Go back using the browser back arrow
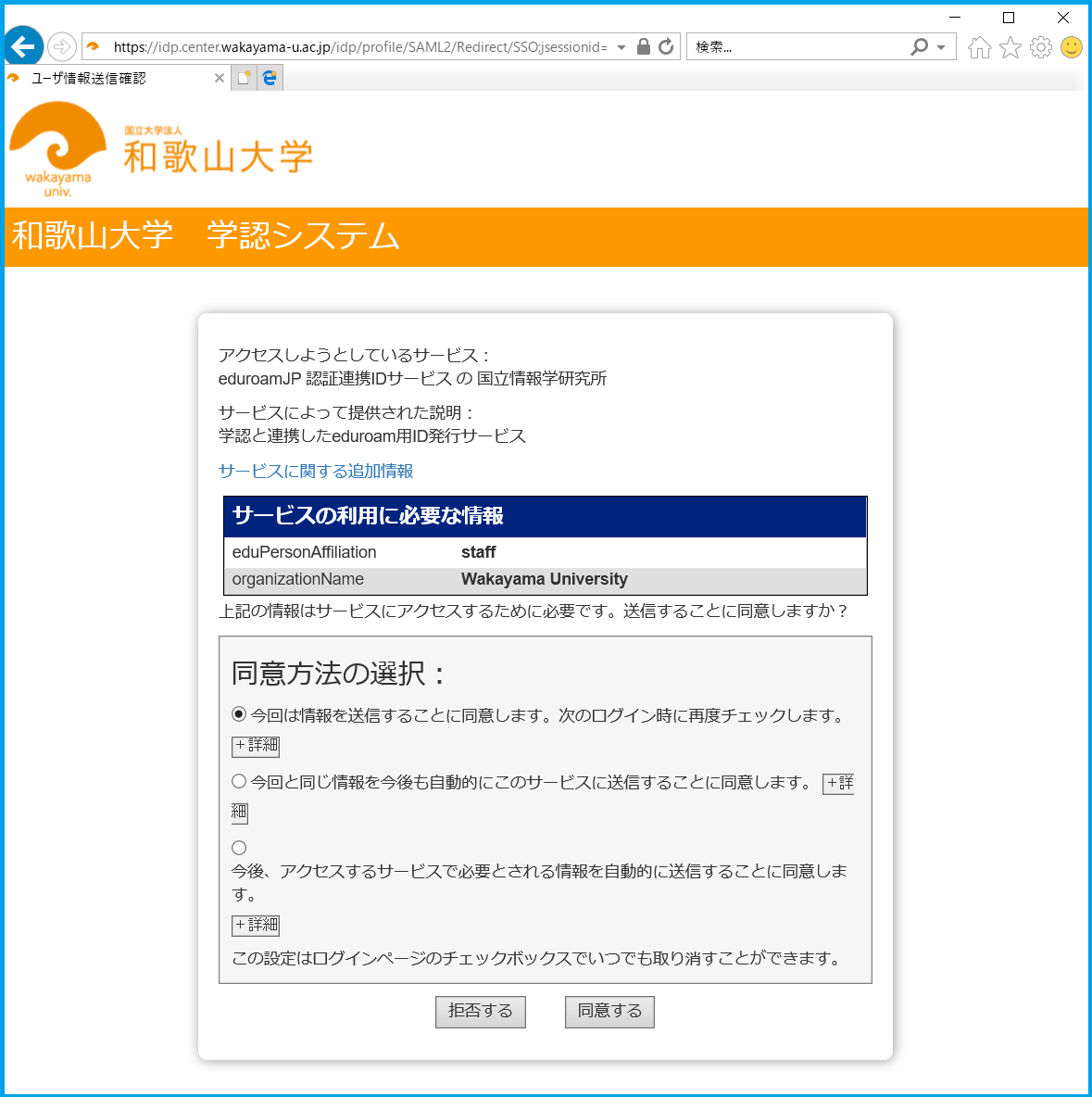Image resolution: width=1092 pixels, height=1097 pixels. pyautogui.click(x=24, y=47)
